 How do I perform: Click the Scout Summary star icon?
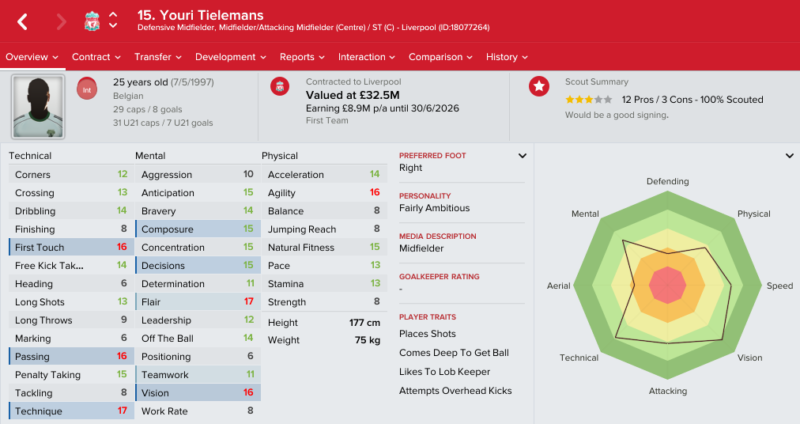click(539, 86)
